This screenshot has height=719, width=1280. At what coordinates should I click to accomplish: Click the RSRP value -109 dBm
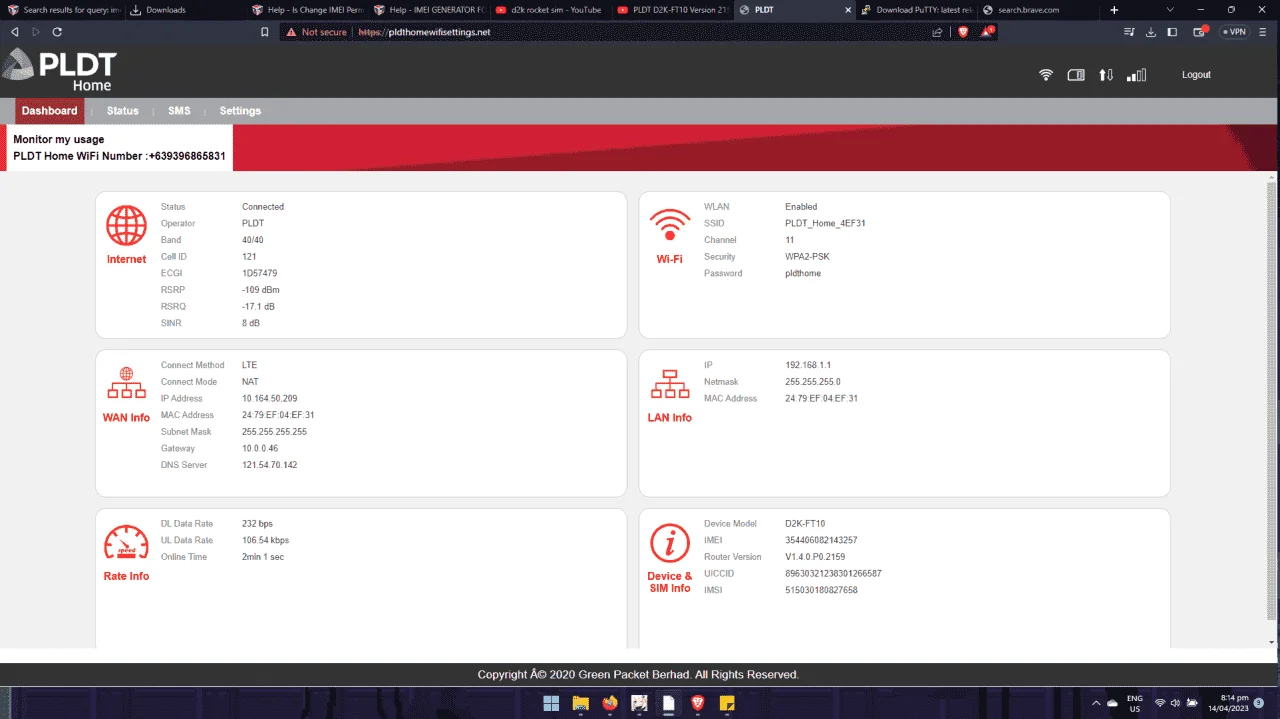point(263,290)
